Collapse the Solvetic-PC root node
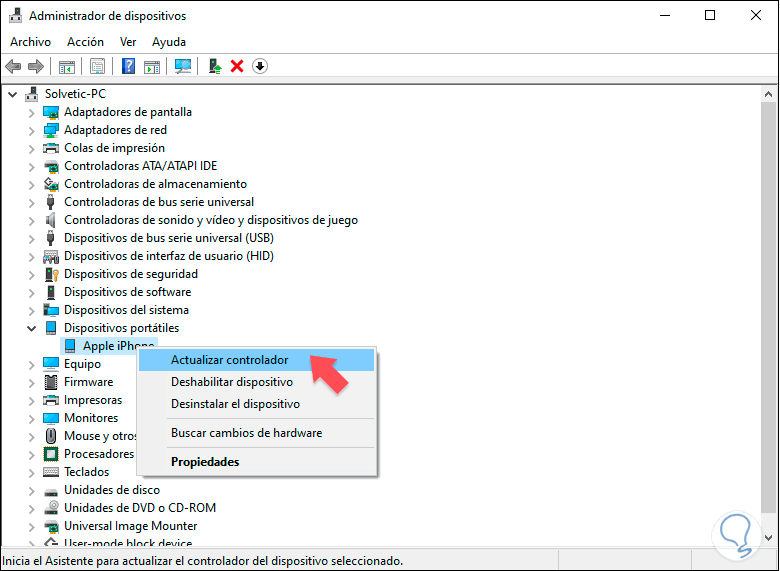This screenshot has height=571, width=780. [x=13, y=94]
